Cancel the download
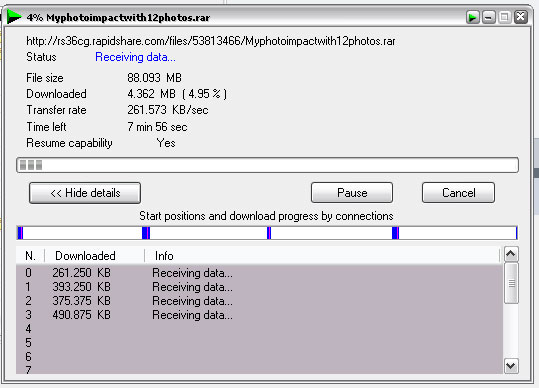This screenshot has width=539, height=388. coord(459,192)
